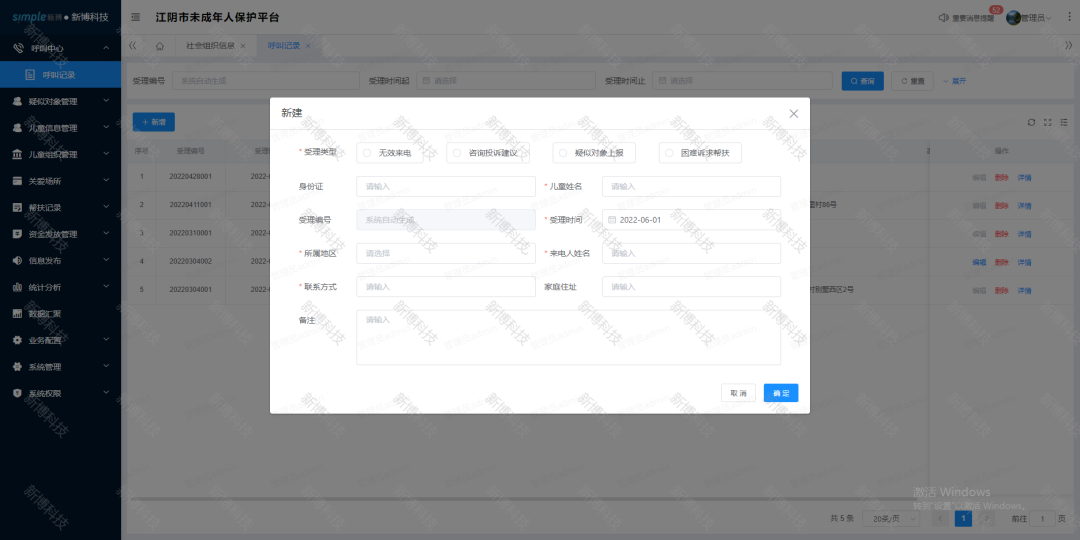
Task: Click the tabs scroll-right double chevron
Action: click(1068, 46)
